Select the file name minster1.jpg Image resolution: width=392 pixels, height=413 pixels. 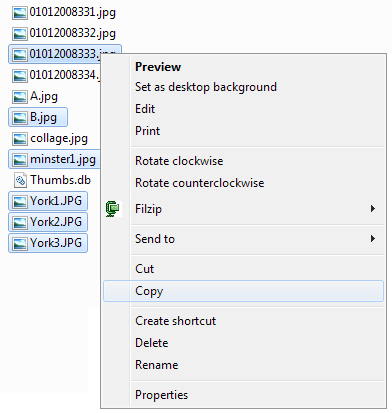click(63, 160)
